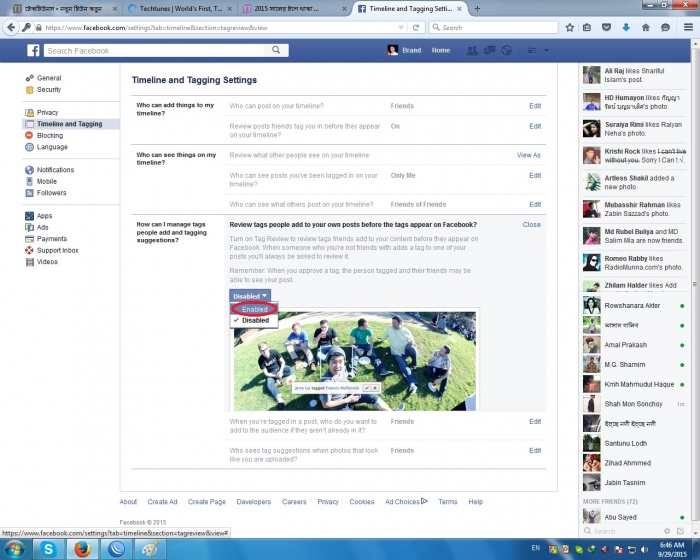Open Firefox downloads arrow icon

[x=626, y=28]
